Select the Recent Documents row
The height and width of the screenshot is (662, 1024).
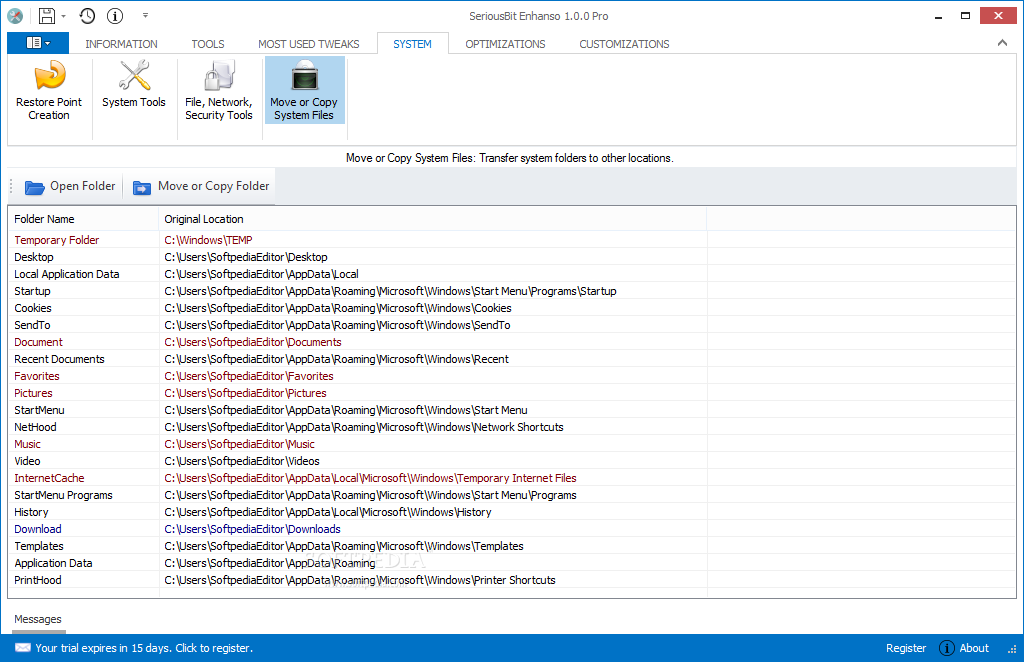click(511, 359)
